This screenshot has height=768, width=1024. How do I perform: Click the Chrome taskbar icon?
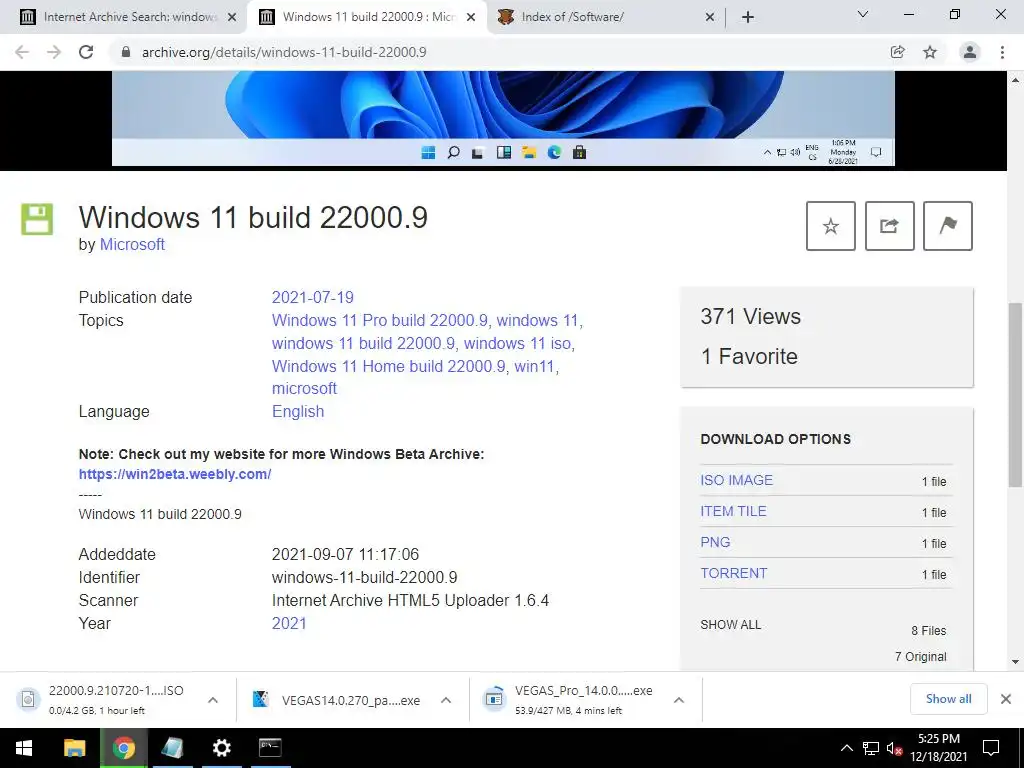(x=123, y=748)
